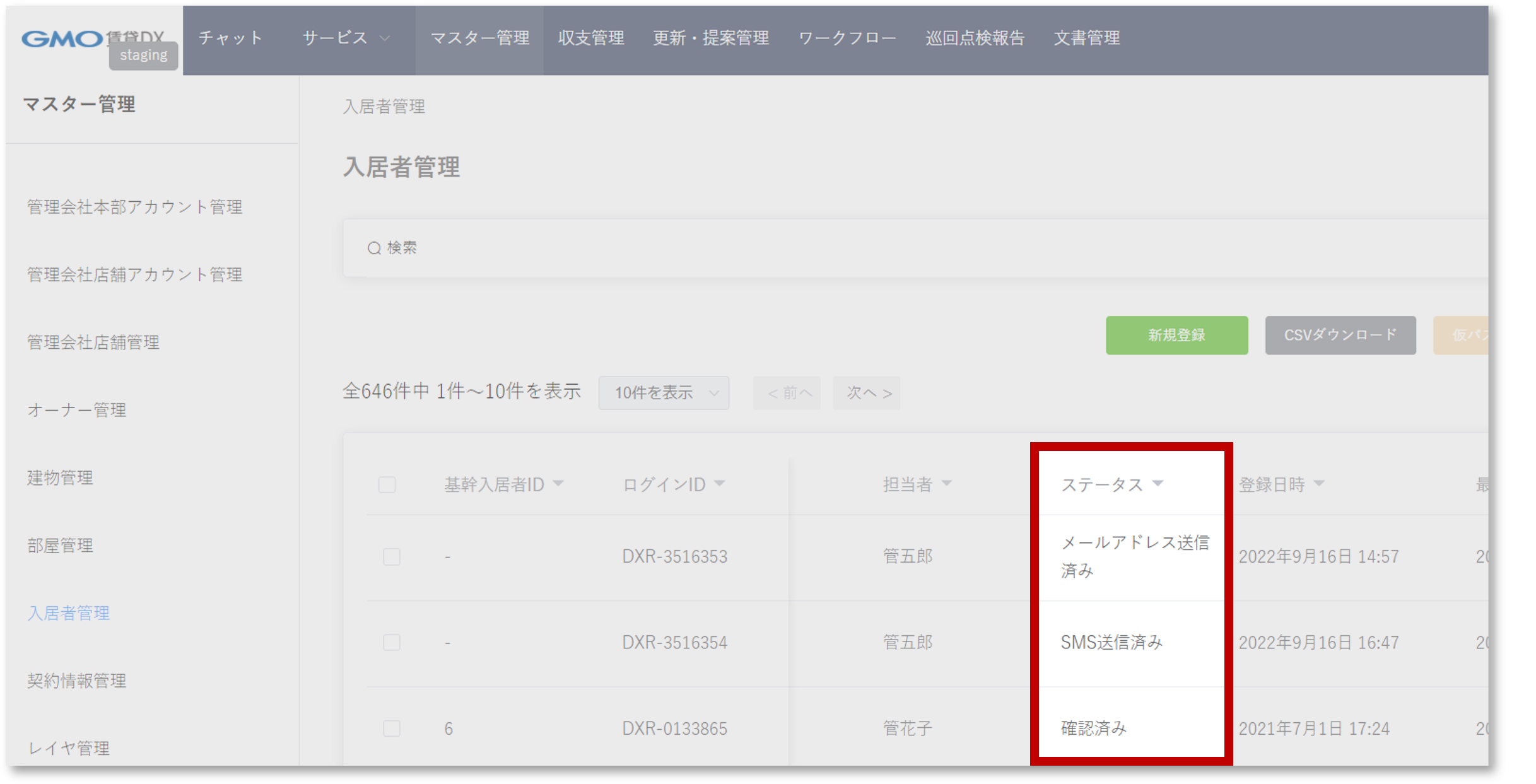Sort by 登録日時 column arrow
This screenshot has width=1536, height=784.
[1319, 484]
